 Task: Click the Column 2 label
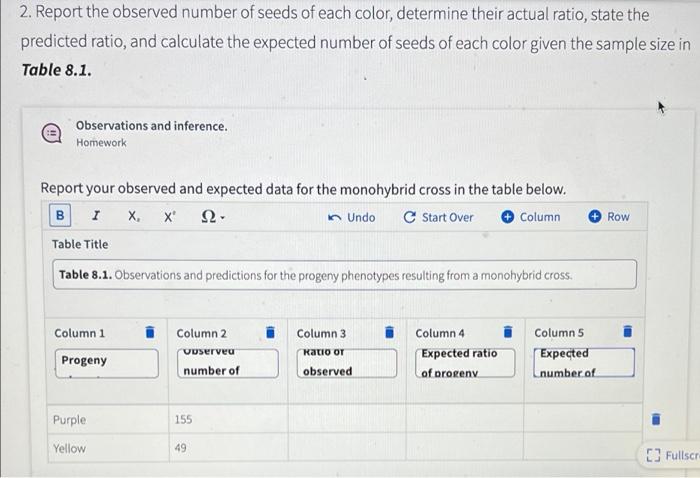pyautogui.click(x=201, y=333)
